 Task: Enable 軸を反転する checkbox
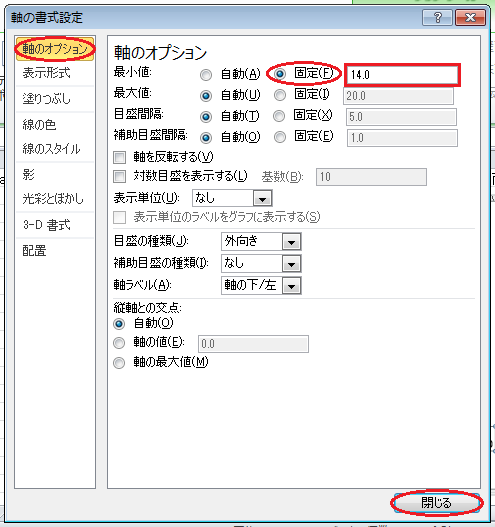click(120, 157)
